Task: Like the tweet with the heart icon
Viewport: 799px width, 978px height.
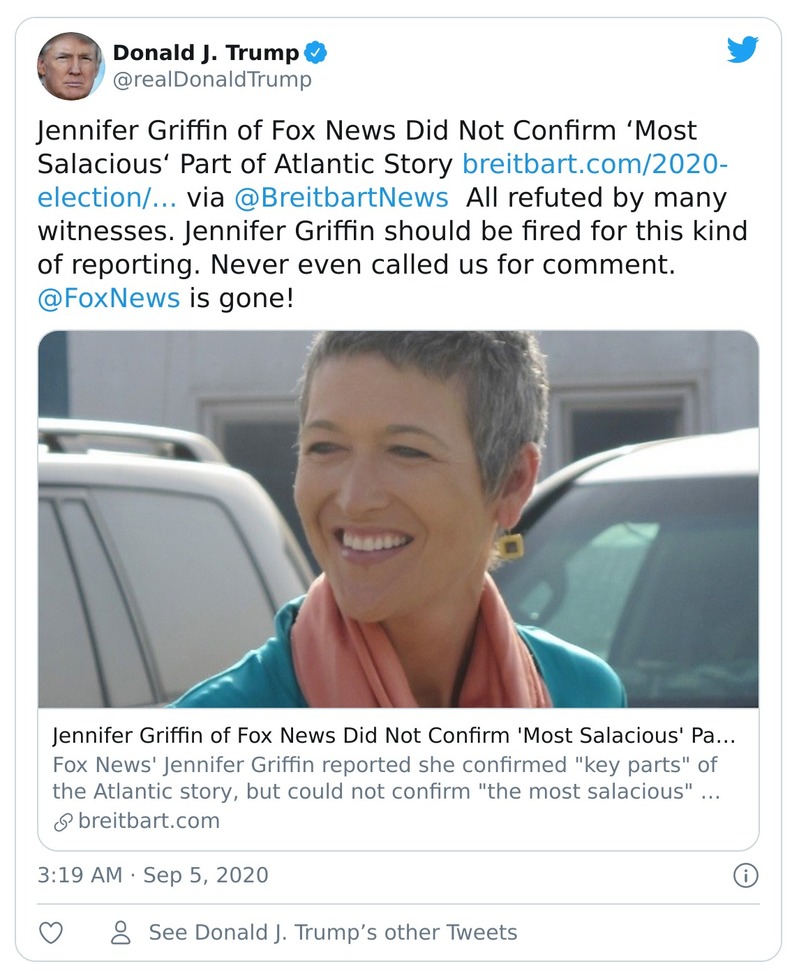Action: tap(51, 933)
